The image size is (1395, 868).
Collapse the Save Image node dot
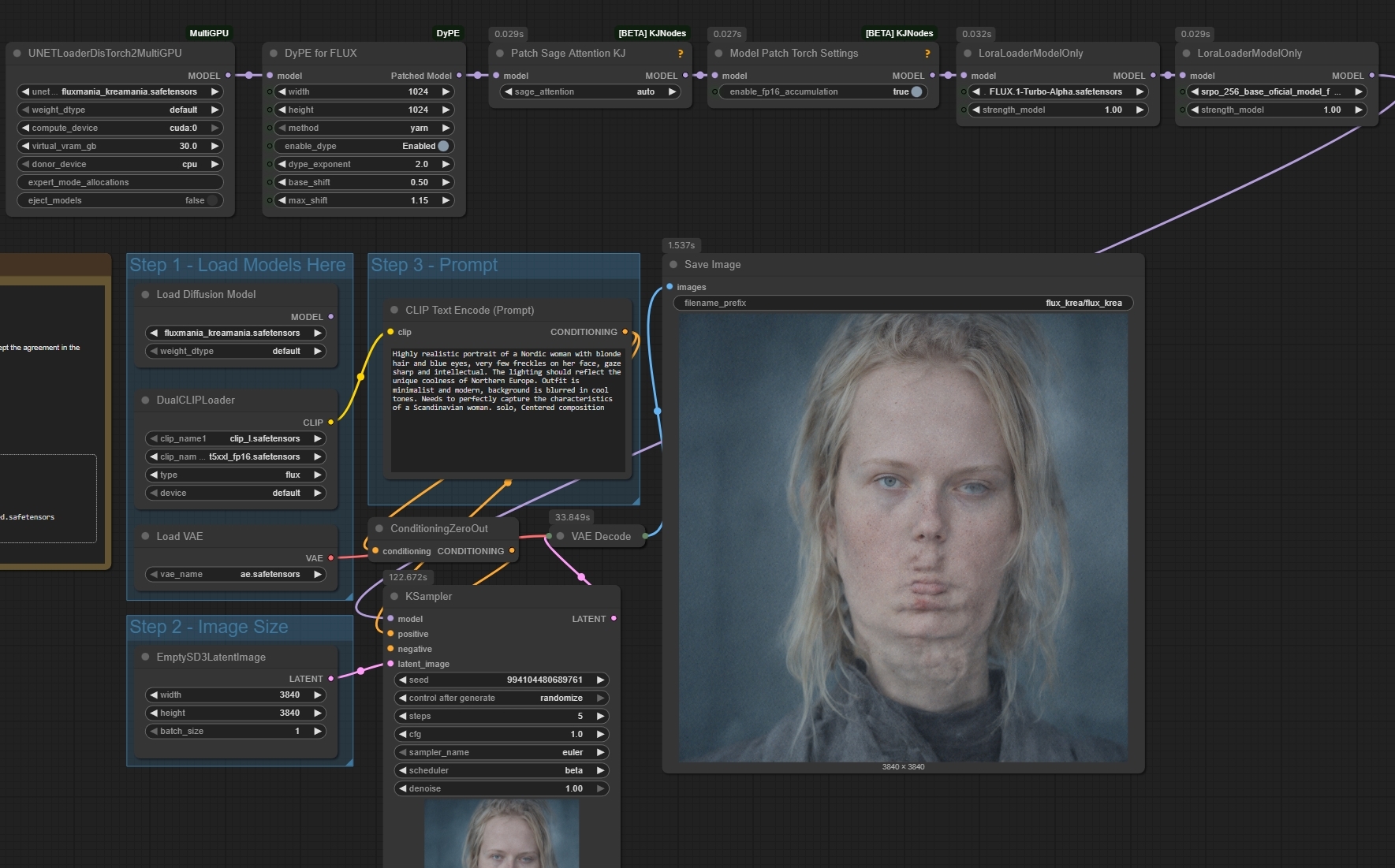(x=673, y=265)
